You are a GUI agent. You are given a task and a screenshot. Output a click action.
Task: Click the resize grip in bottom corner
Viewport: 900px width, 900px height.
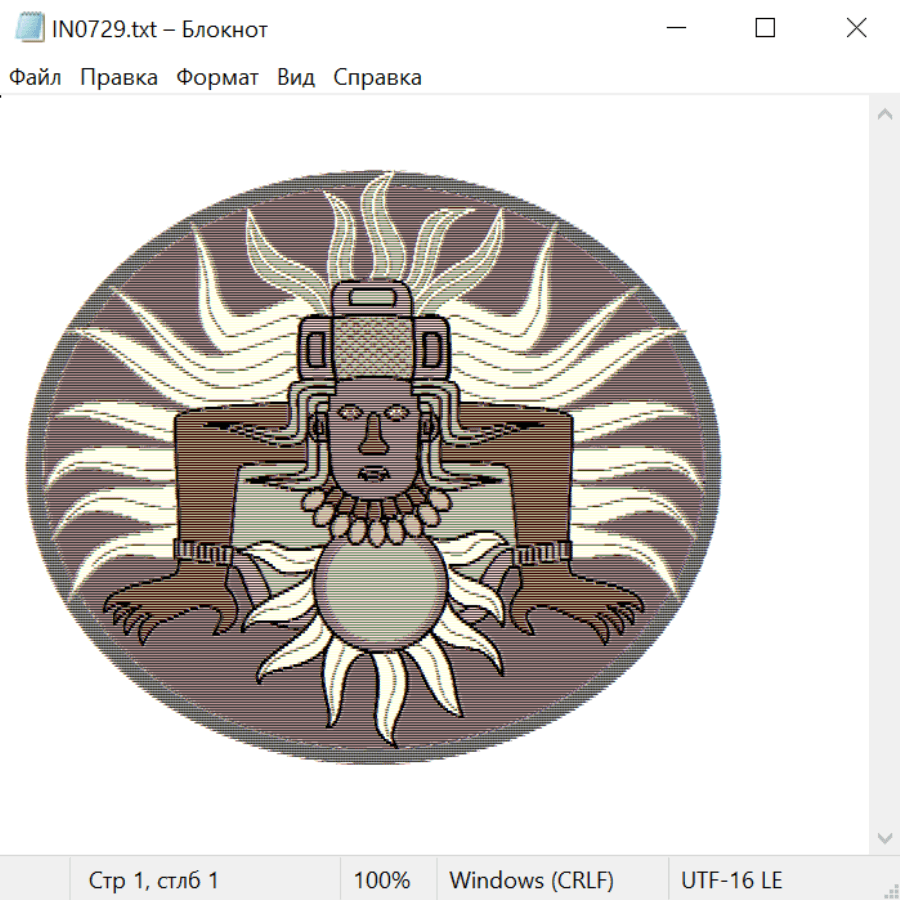coord(890,890)
